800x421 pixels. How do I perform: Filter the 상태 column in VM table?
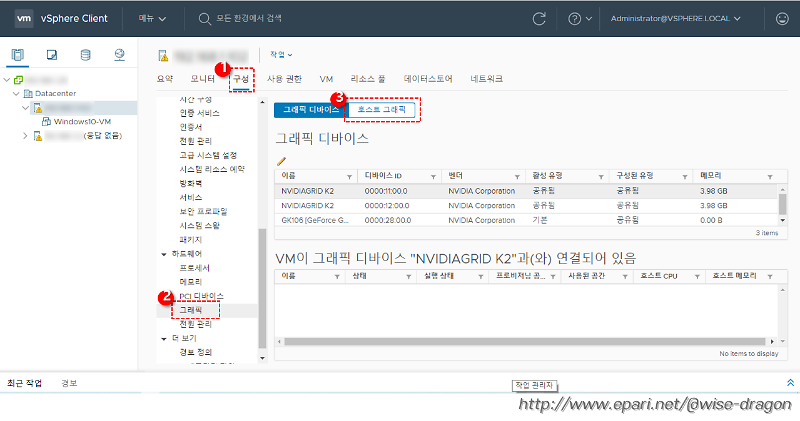click(409, 277)
